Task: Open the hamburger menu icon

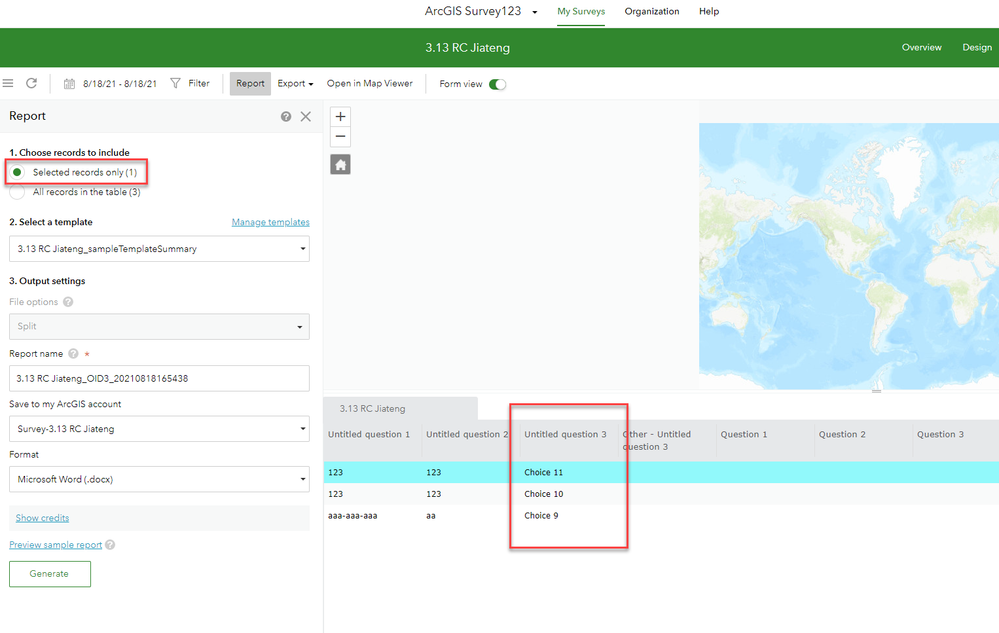Action: (8, 83)
